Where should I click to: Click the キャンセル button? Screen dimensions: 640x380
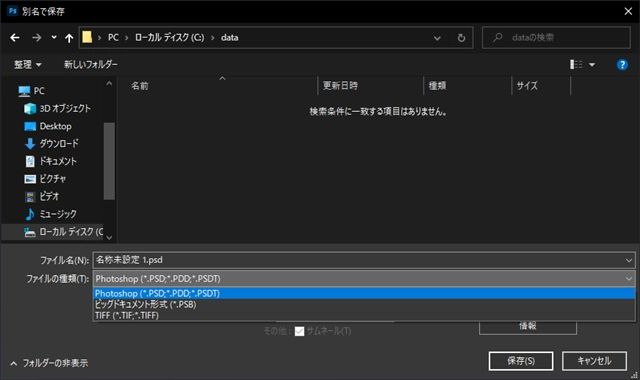[x=594, y=361]
